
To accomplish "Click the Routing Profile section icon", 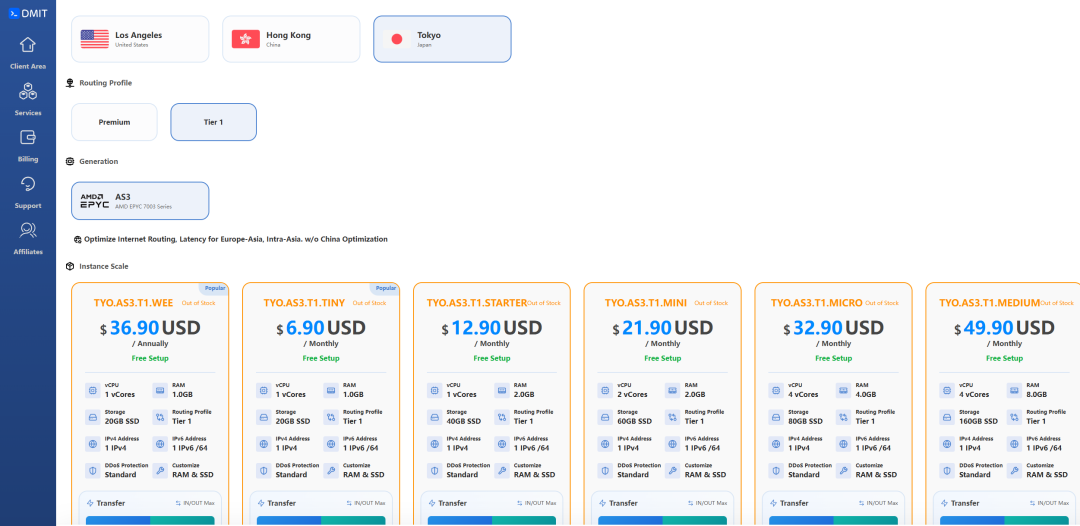I will [70, 83].
